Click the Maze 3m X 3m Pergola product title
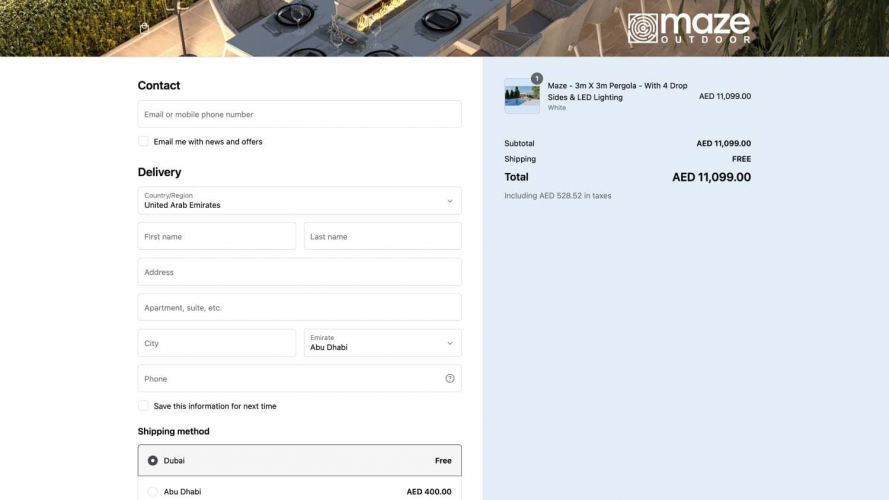Screen dimensions: 889x500 617,91
